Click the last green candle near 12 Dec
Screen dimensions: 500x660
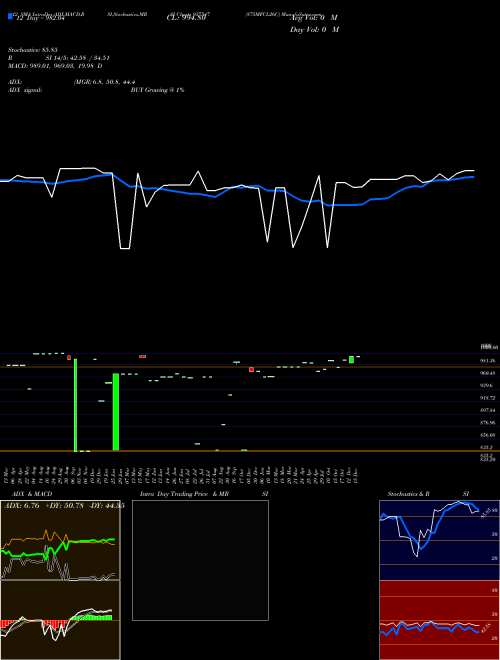pyautogui.click(x=351, y=359)
